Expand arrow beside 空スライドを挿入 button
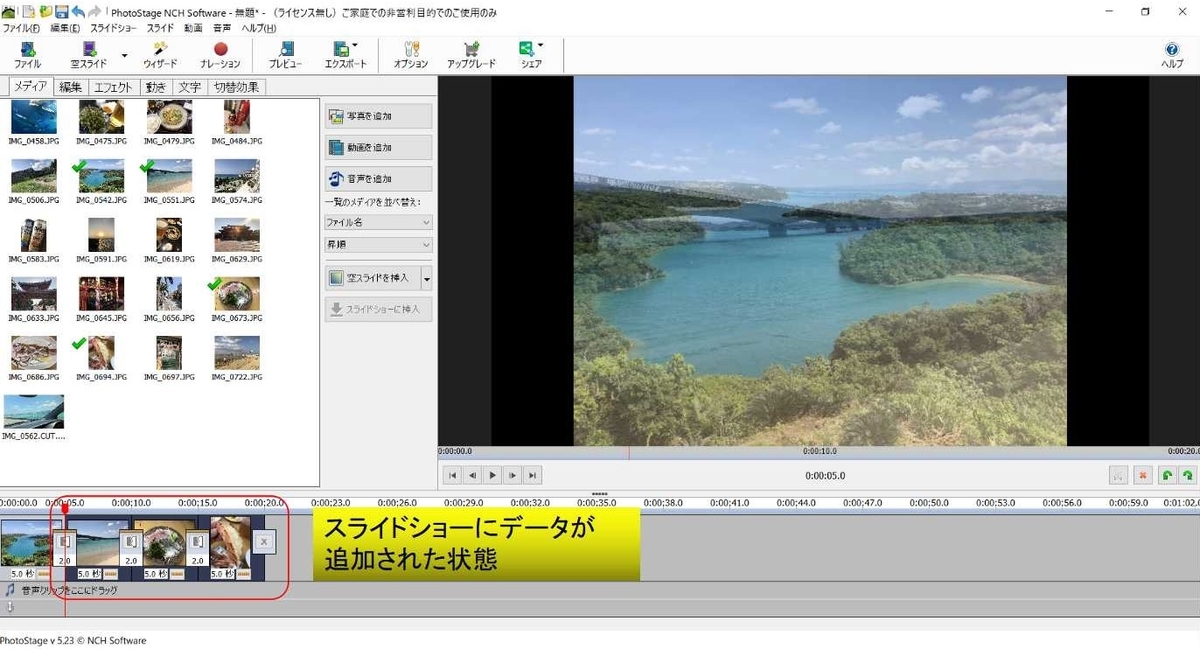1200x649 pixels. coord(427,278)
